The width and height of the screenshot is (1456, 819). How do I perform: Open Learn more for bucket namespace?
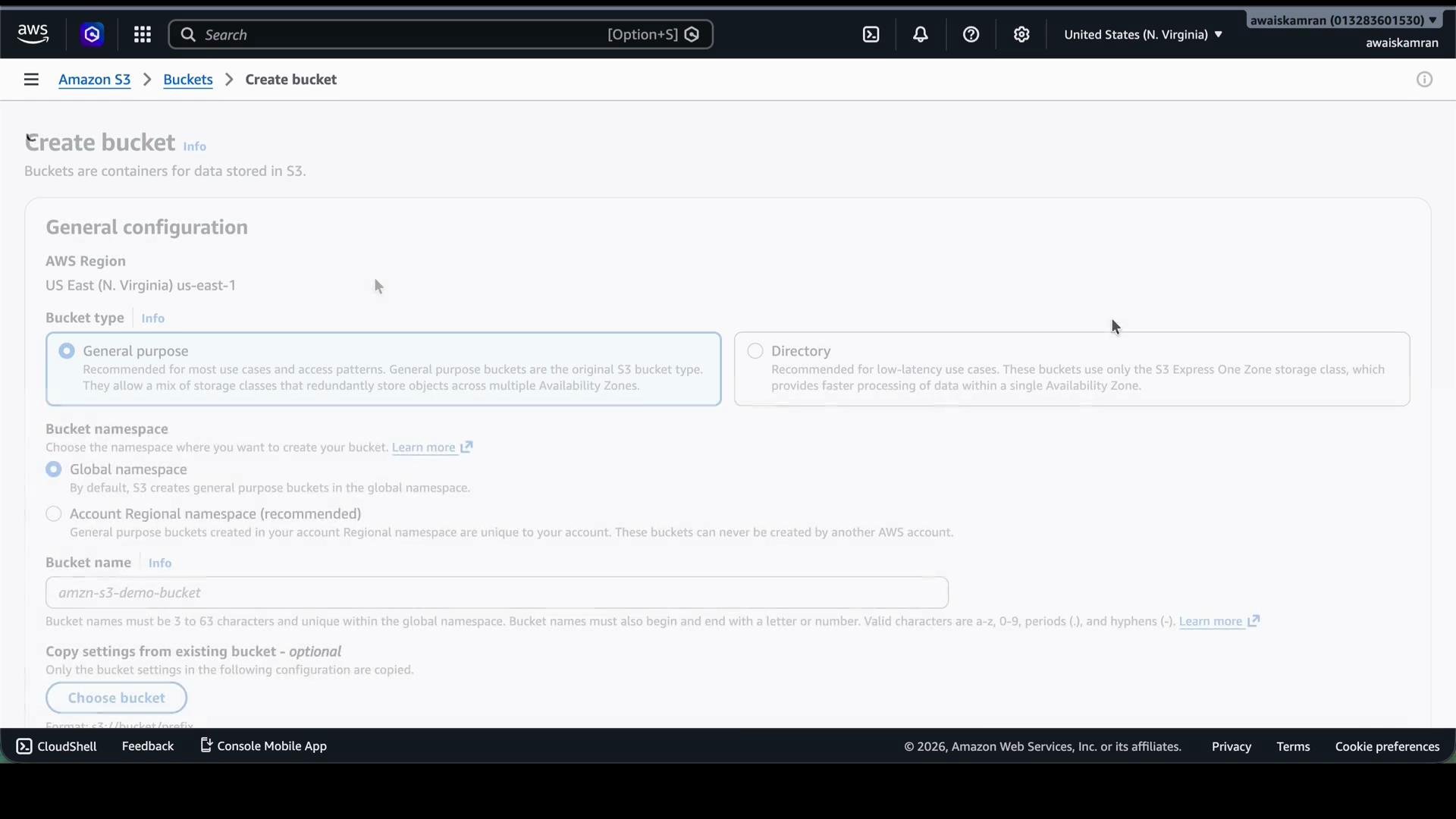click(424, 447)
